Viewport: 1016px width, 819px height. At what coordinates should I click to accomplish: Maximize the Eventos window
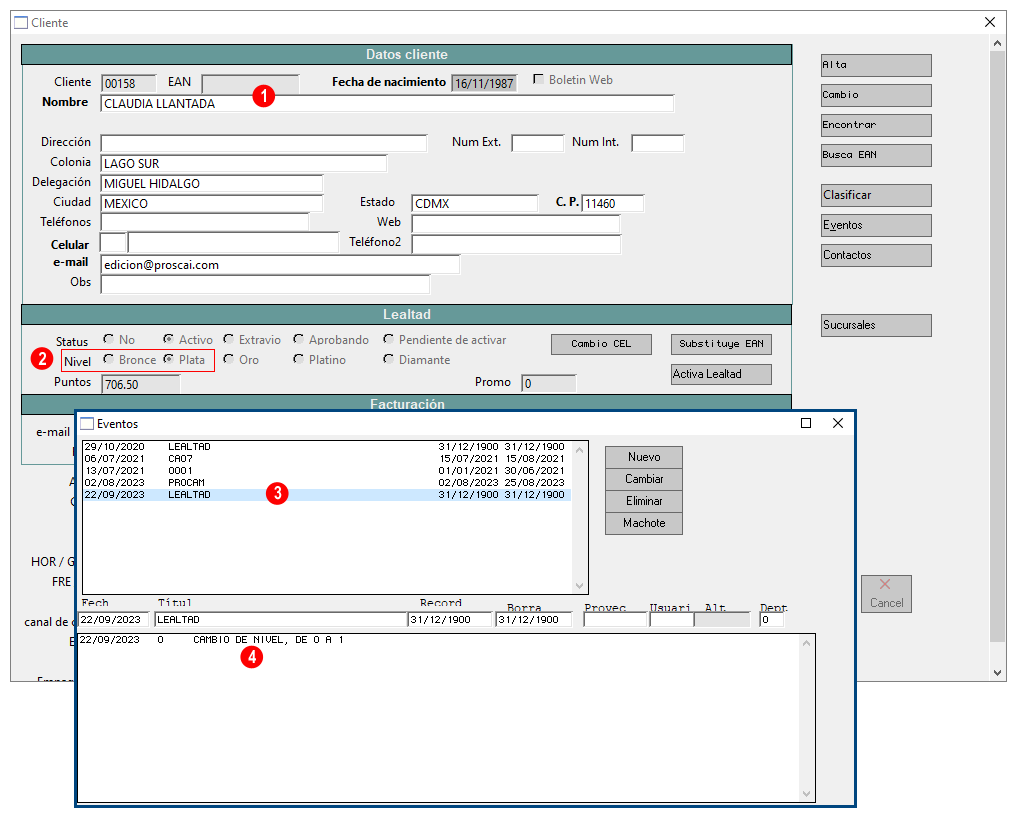tap(806, 423)
